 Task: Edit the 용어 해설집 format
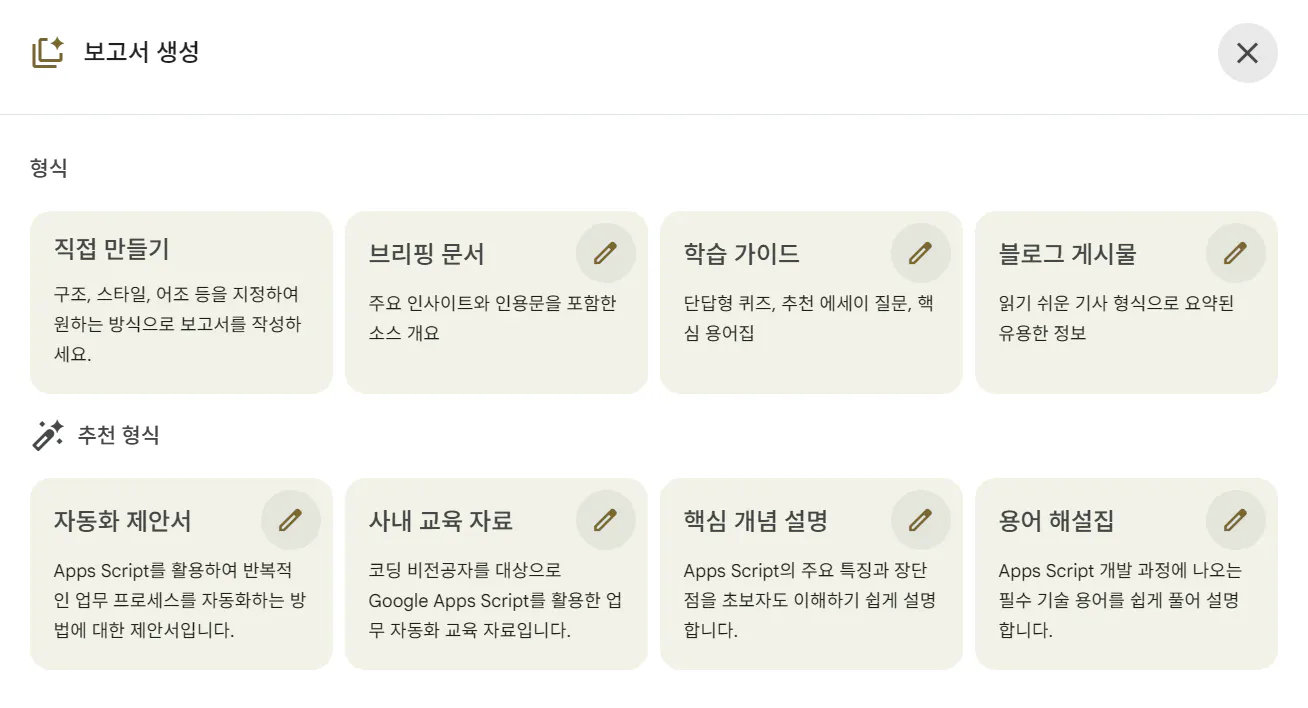click(x=1235, y=519)
